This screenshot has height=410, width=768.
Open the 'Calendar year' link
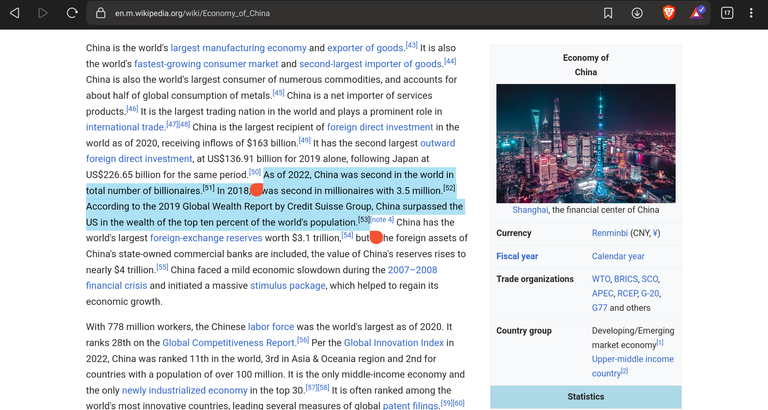coord(618,256)
